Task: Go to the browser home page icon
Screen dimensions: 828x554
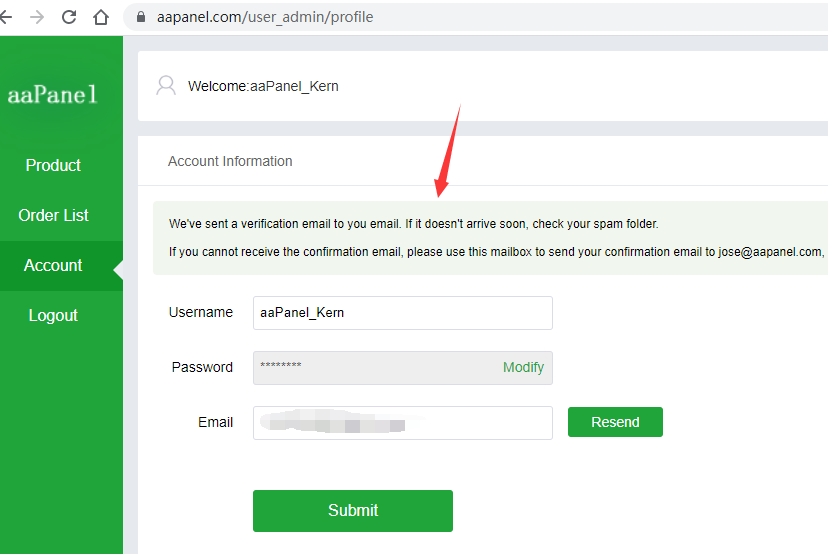Action: [100, 17]
